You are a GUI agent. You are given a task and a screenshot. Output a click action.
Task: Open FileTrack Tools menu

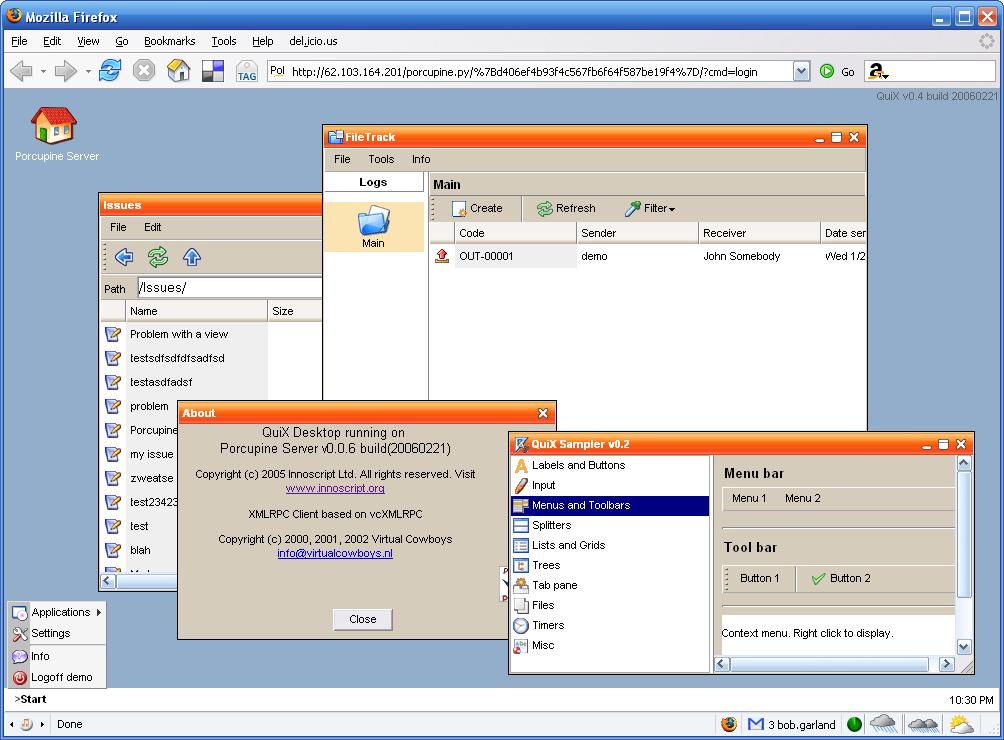pyautogui.click(x=381, y=159)
